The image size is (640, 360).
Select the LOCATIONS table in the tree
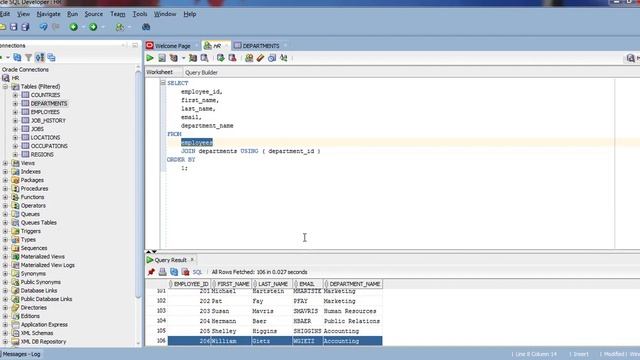[45, 138]
